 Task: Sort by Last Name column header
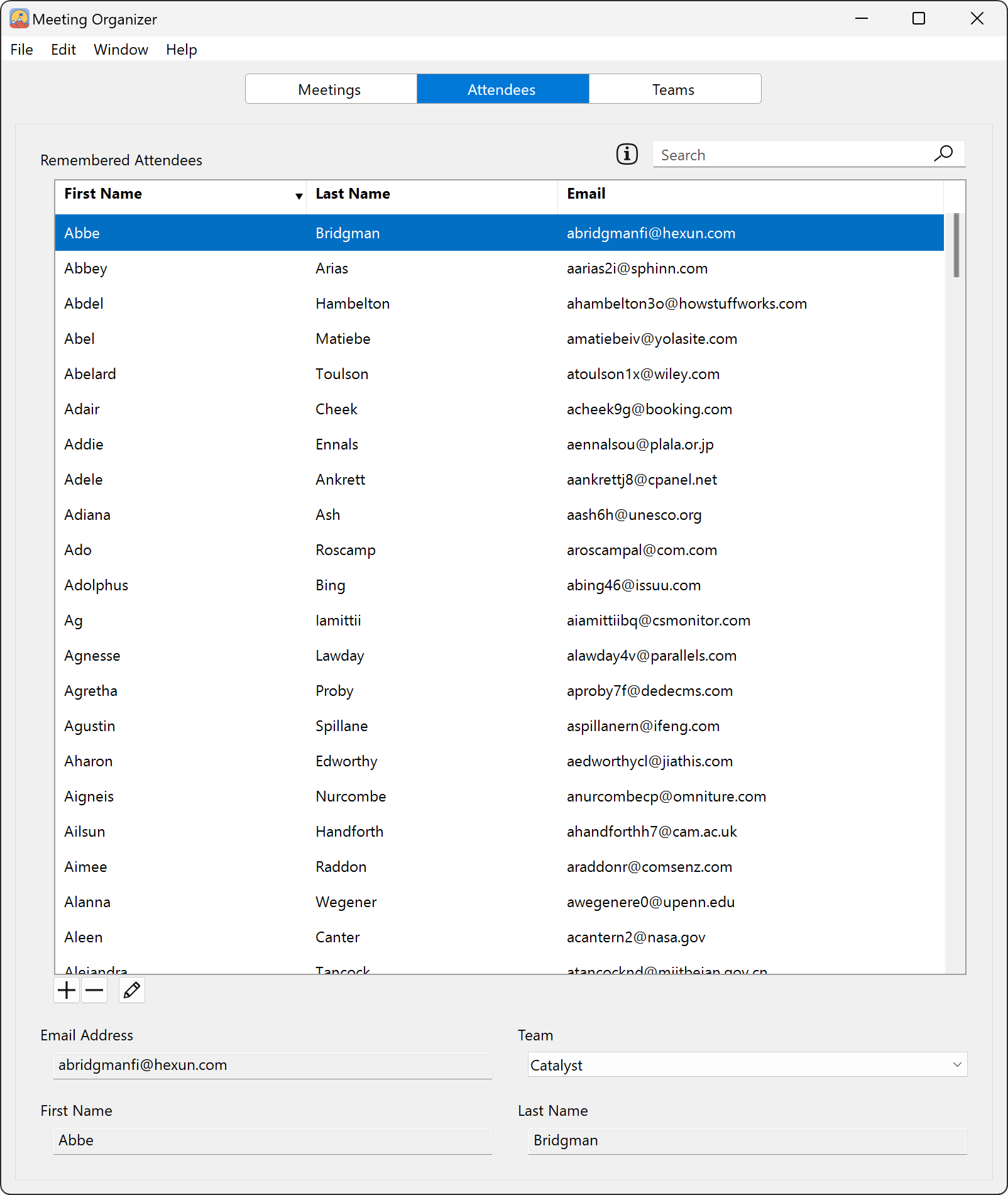click(431, 194)
